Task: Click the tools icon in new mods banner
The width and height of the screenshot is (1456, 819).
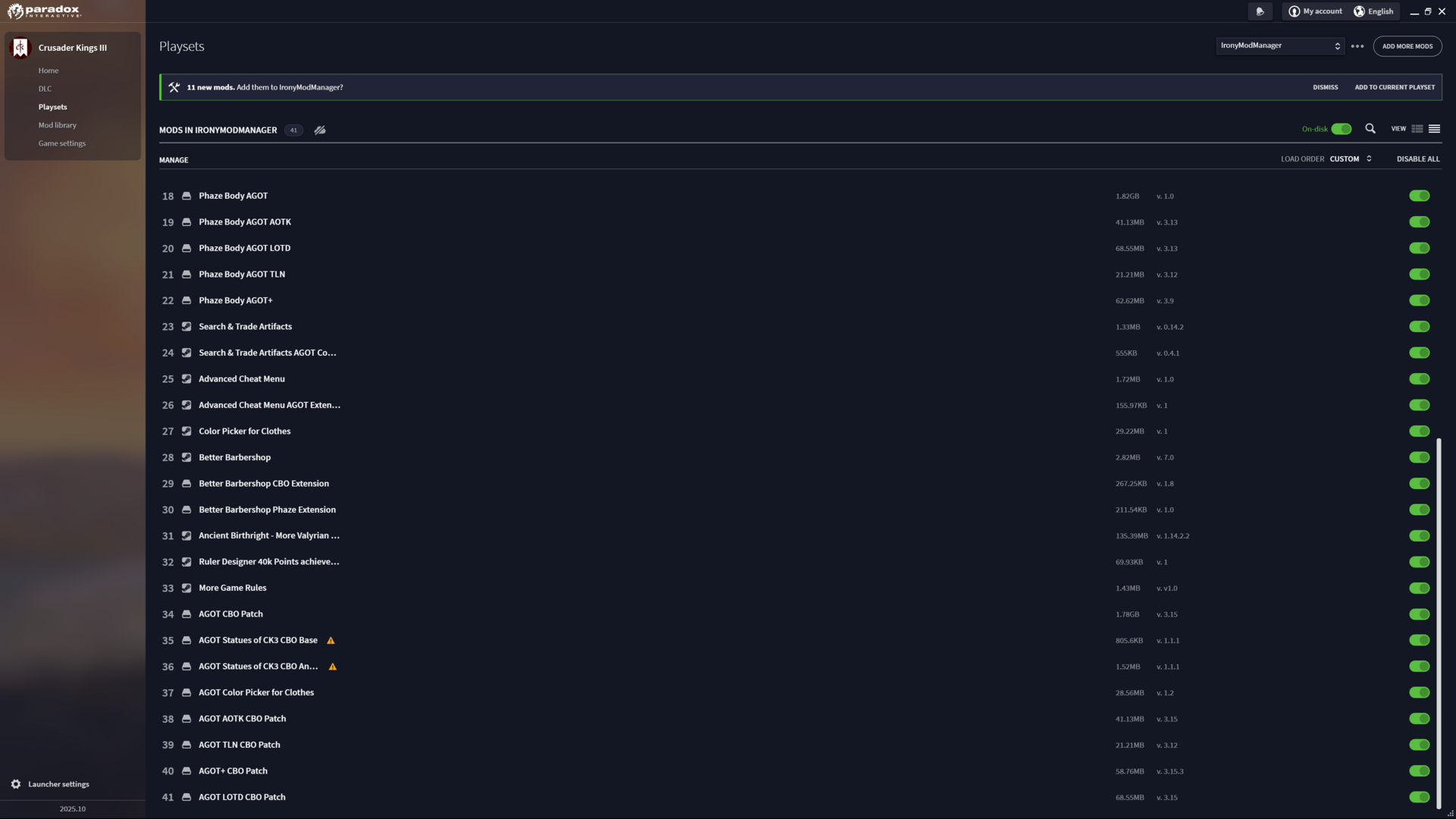Action: pyautogui.click(x=174, y=87)
